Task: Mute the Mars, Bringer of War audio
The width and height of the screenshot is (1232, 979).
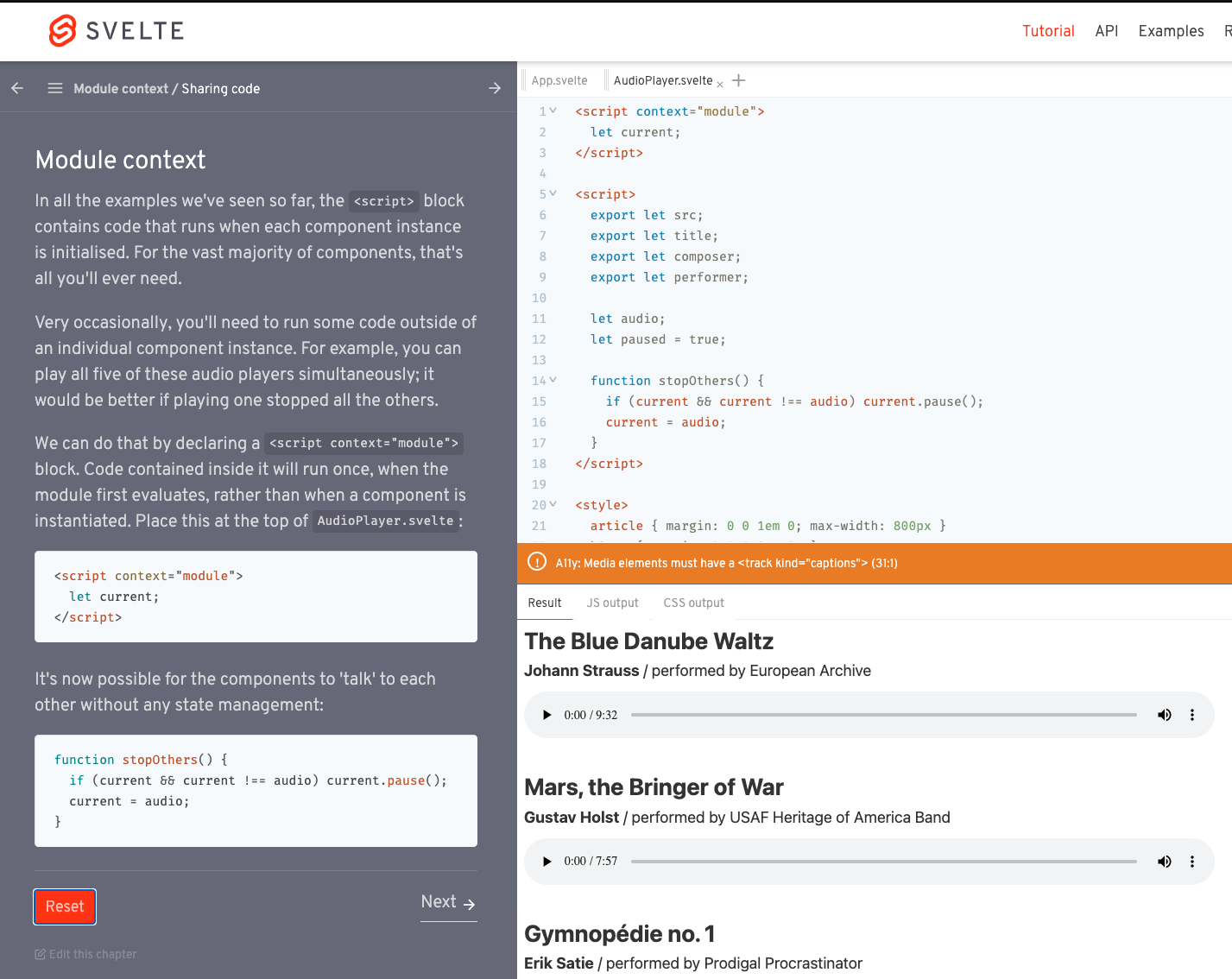Action: (x=1165, y=861)
